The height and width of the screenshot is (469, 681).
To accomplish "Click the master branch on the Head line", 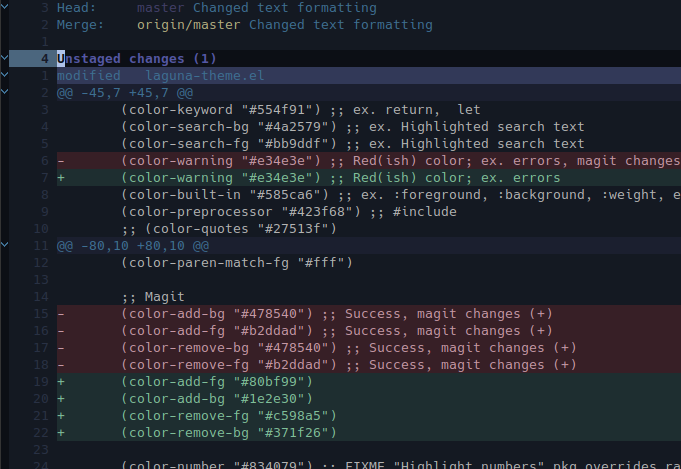I will pos(161,8).
